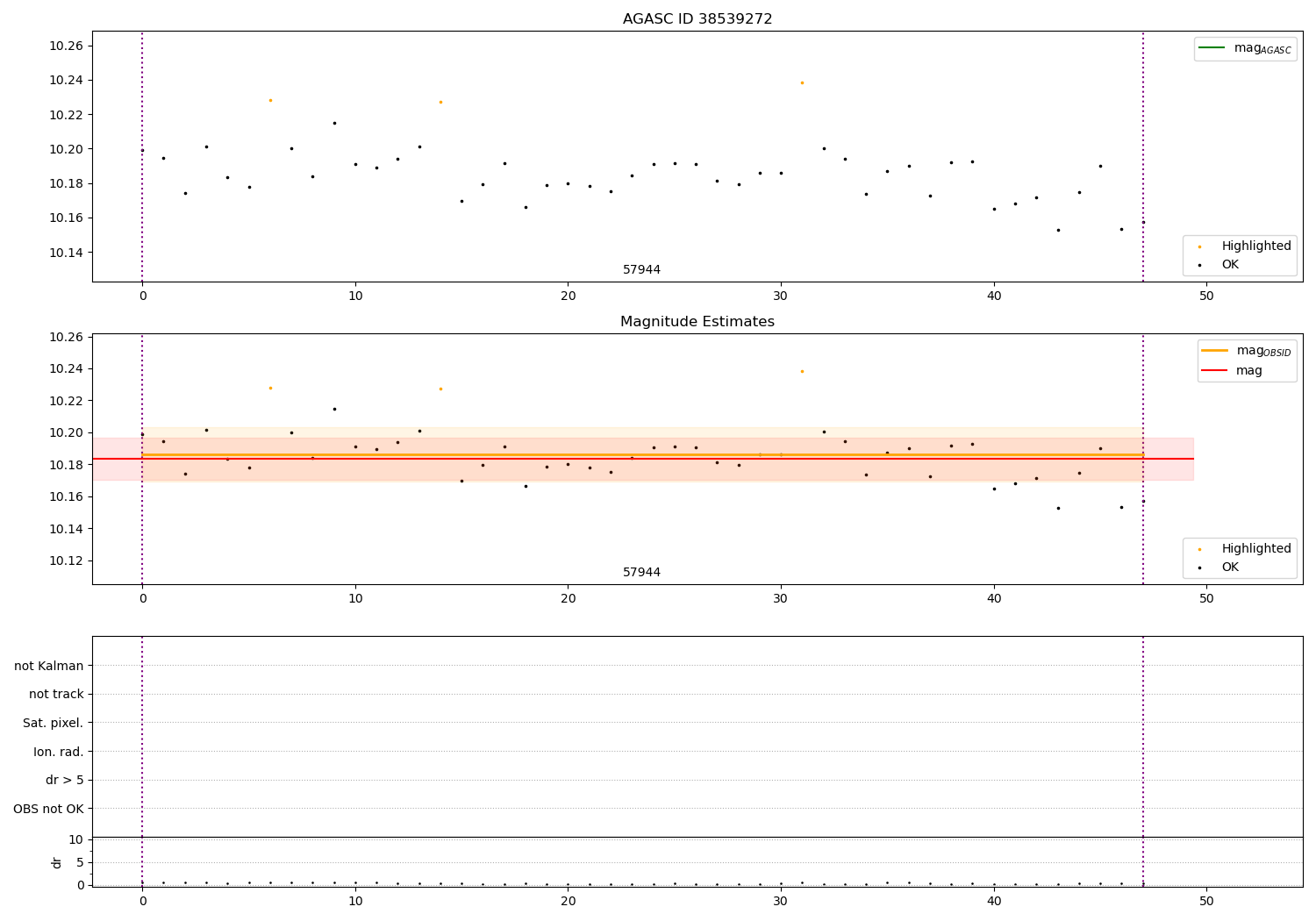Click the red mag horizontal line in middle plot
The height and width of the screenshot is (921, 1316).
point(643,459)
